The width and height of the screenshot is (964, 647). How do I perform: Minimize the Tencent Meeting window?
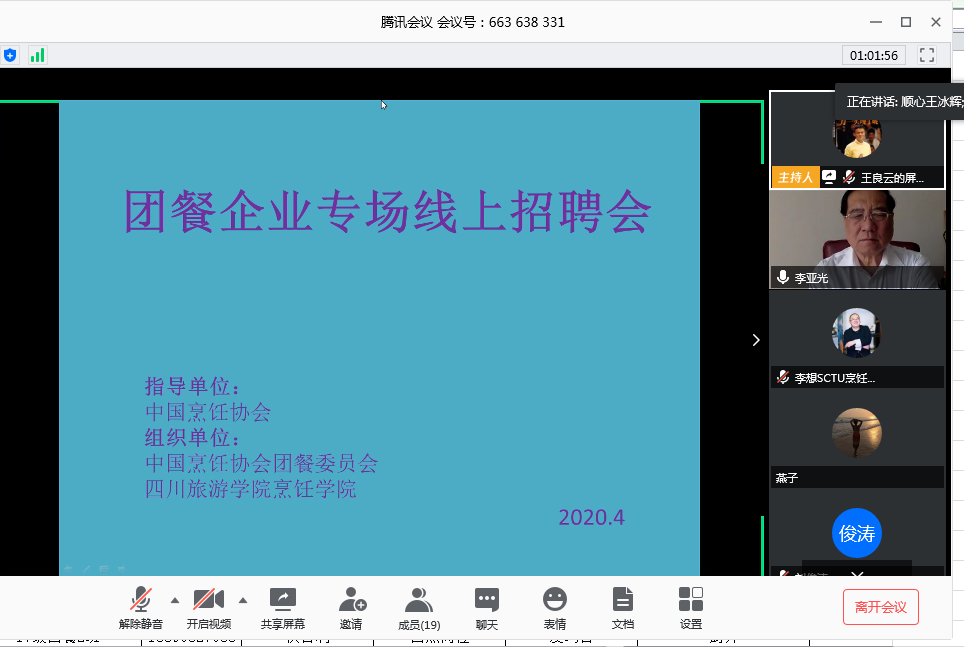(876, 22)
